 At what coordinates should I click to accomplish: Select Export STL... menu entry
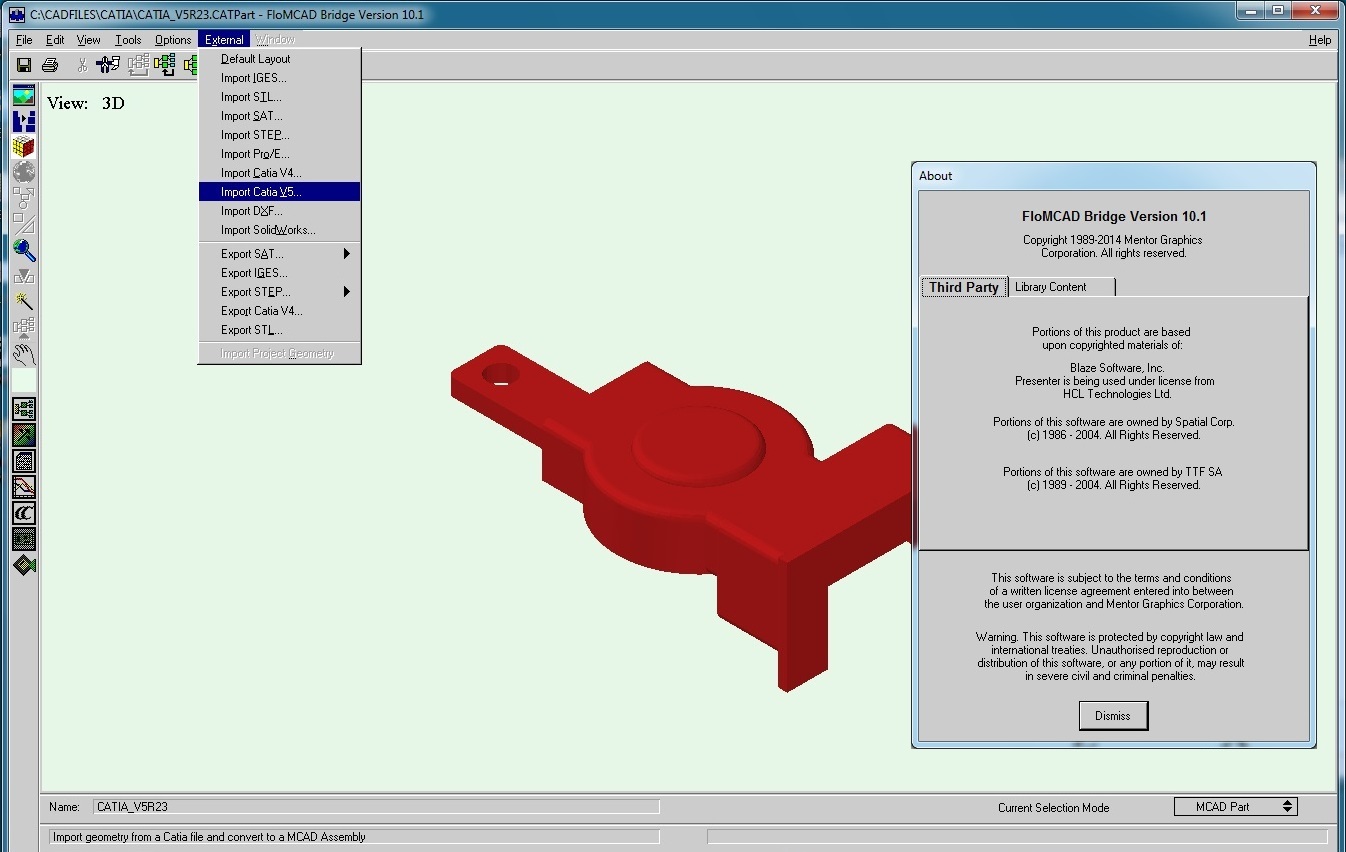tap(279, 330)
